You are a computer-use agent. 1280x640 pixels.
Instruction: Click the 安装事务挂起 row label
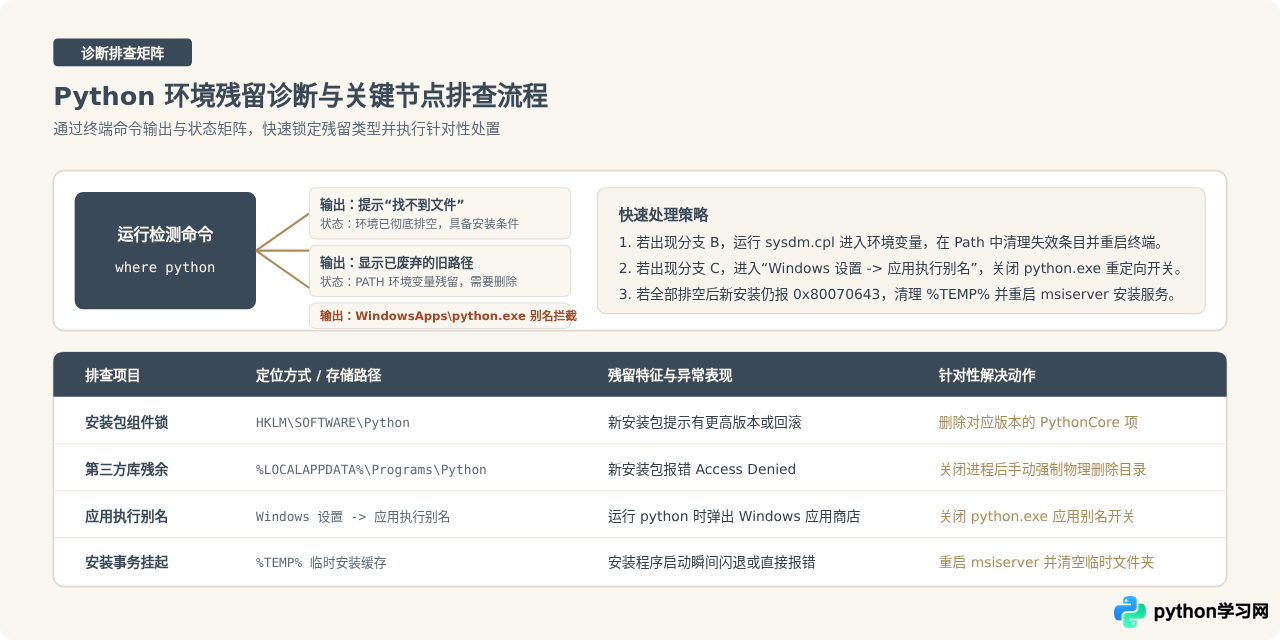(126, 562)
